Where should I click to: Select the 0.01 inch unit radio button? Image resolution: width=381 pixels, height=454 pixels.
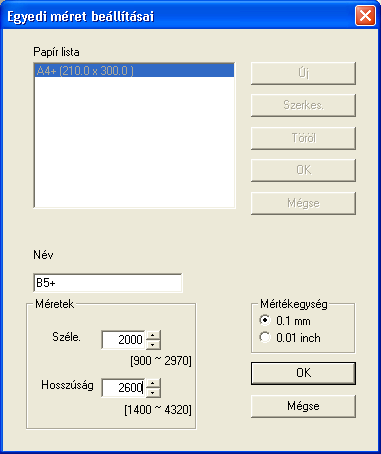click(265, 337)
